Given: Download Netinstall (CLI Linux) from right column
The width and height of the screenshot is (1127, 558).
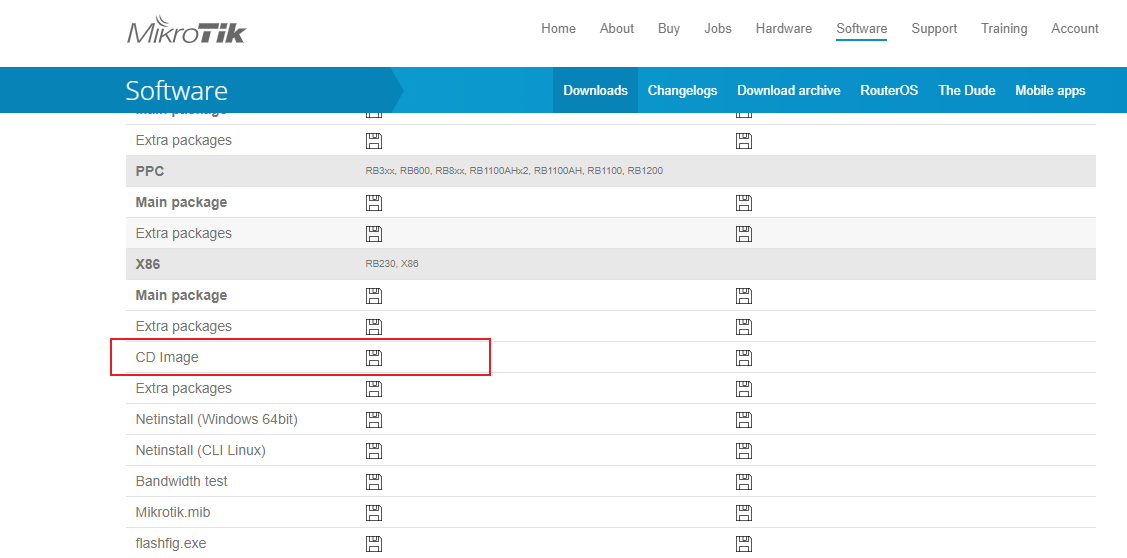Looking at the screenshot, I should (x=744, y=451).
